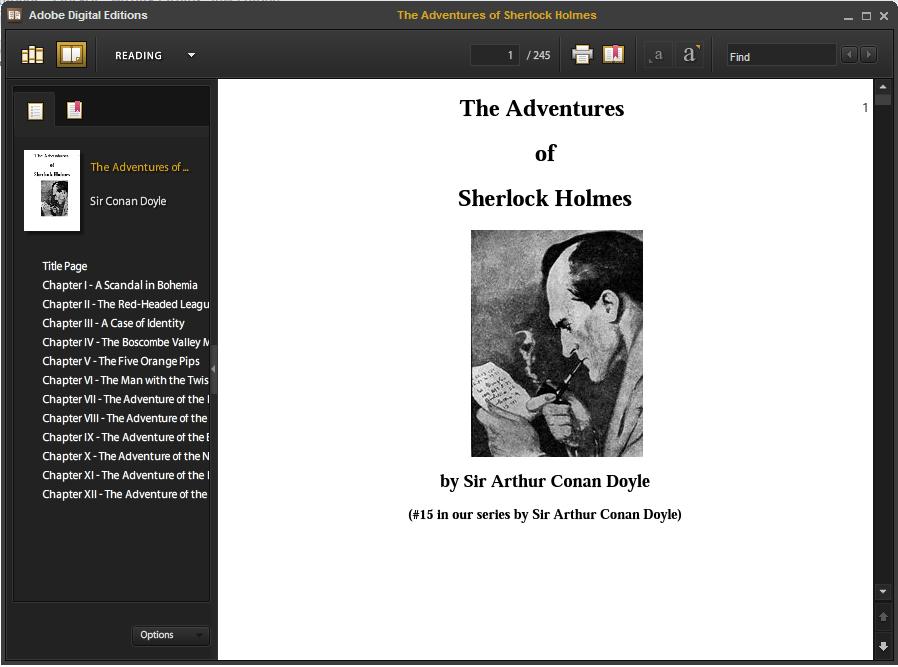Click the Adobe Digital Editions app icon

tap(14, 15)
